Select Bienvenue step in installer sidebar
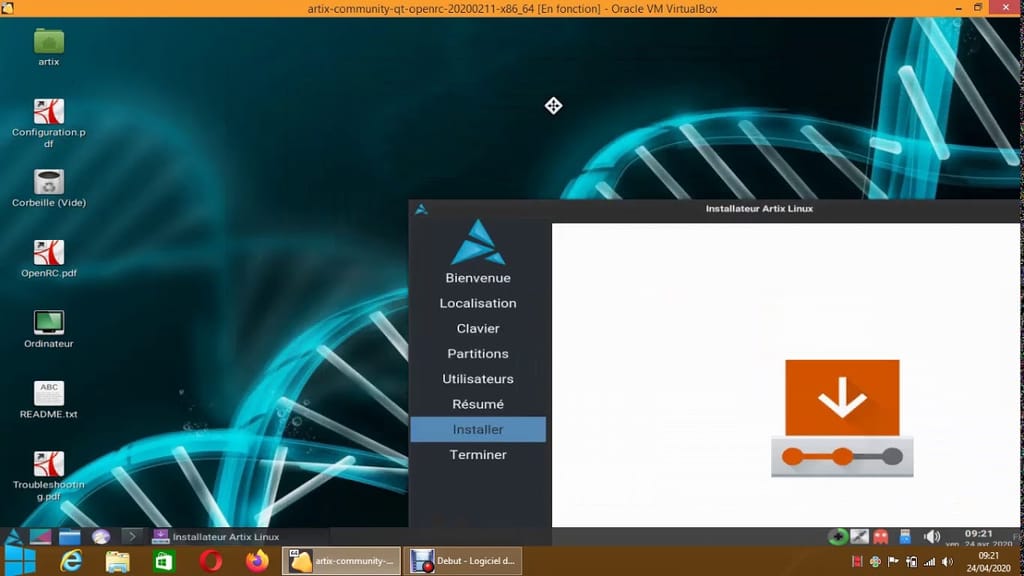This screenshot has width=1024, height=576. coord(478,278)
